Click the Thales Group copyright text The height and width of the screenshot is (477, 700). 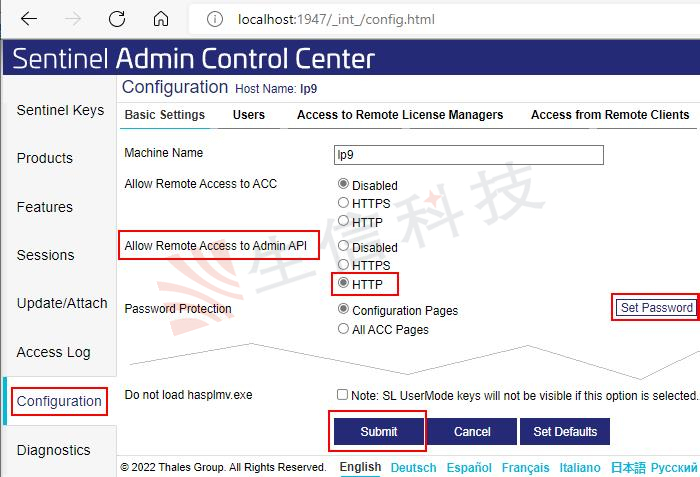click(223, 467)
